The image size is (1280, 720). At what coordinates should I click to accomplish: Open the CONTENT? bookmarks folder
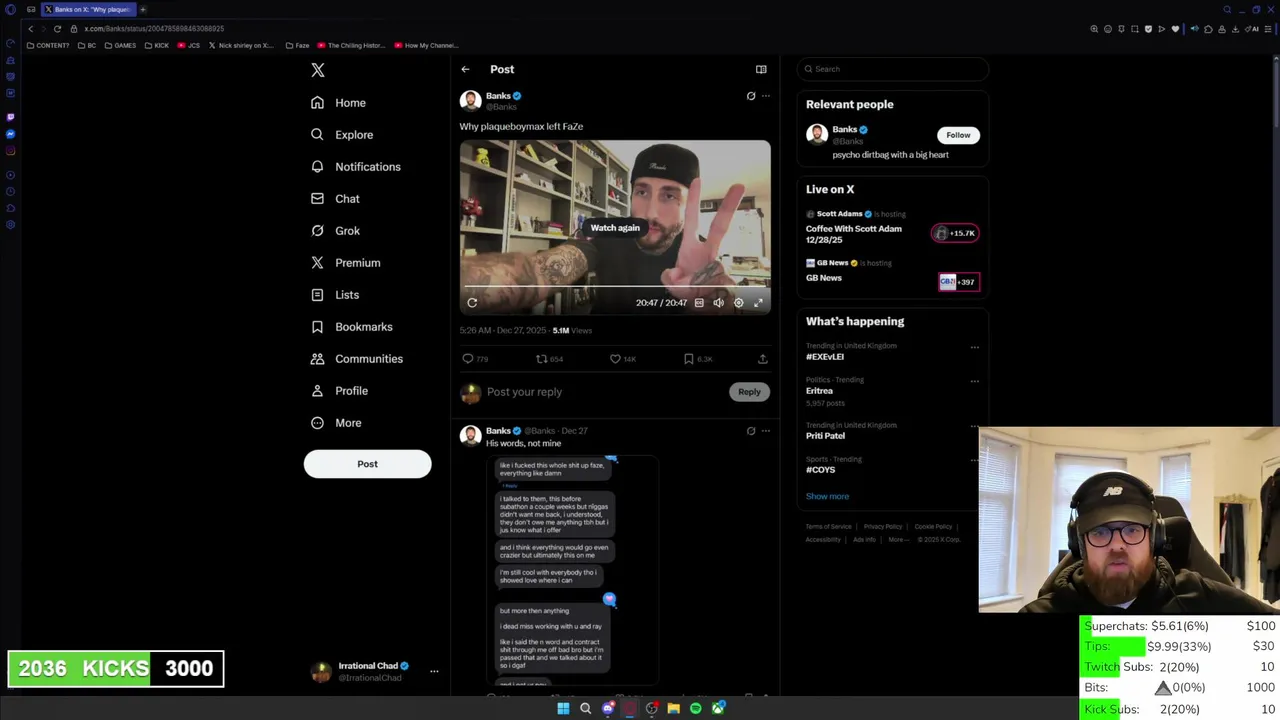click(48, 46)
